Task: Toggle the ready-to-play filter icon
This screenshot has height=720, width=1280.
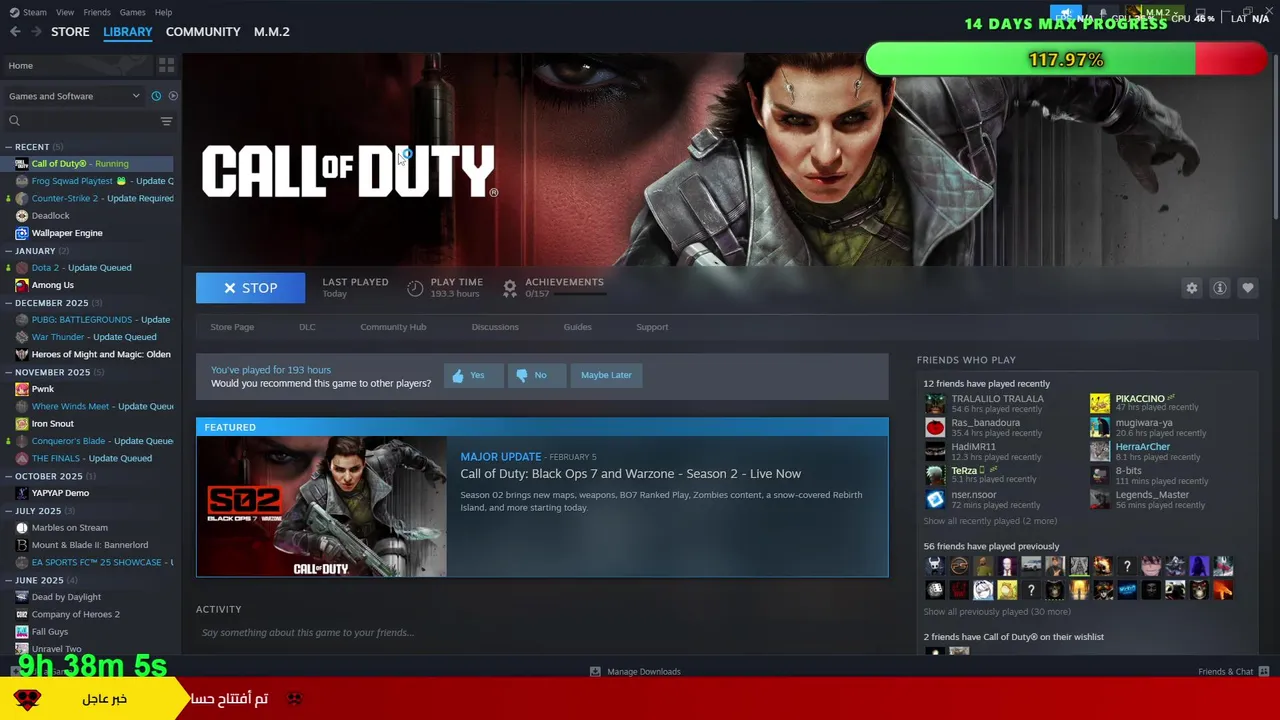Action: pyautogui.click(x=173, y=96)
